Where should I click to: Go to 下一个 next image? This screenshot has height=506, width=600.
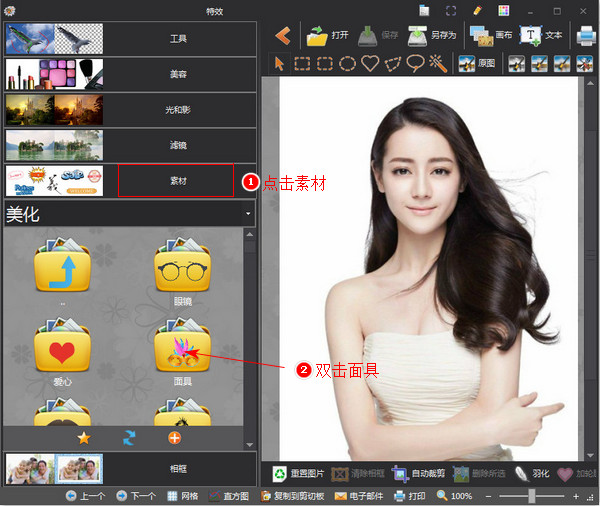point(136,496)
